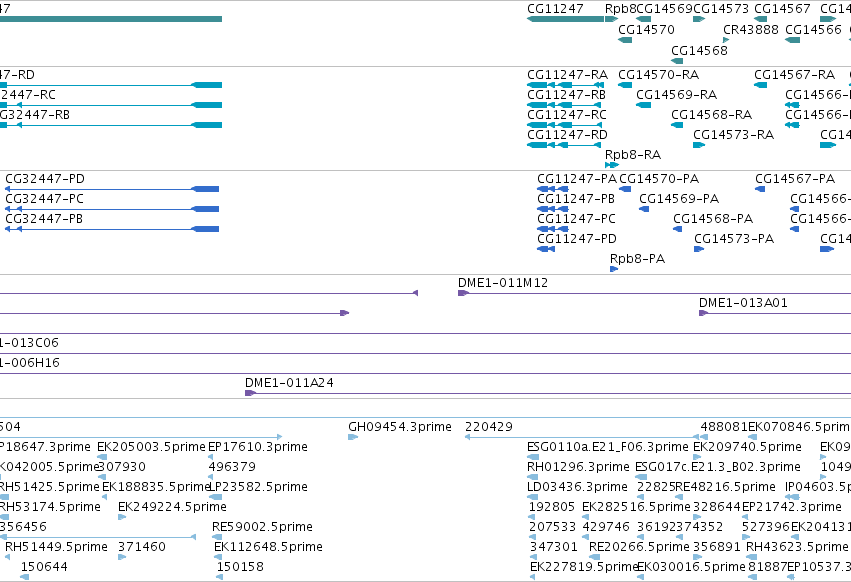Select the EK209740.5prime EST

pyautogui.click(x=747, y=447)
